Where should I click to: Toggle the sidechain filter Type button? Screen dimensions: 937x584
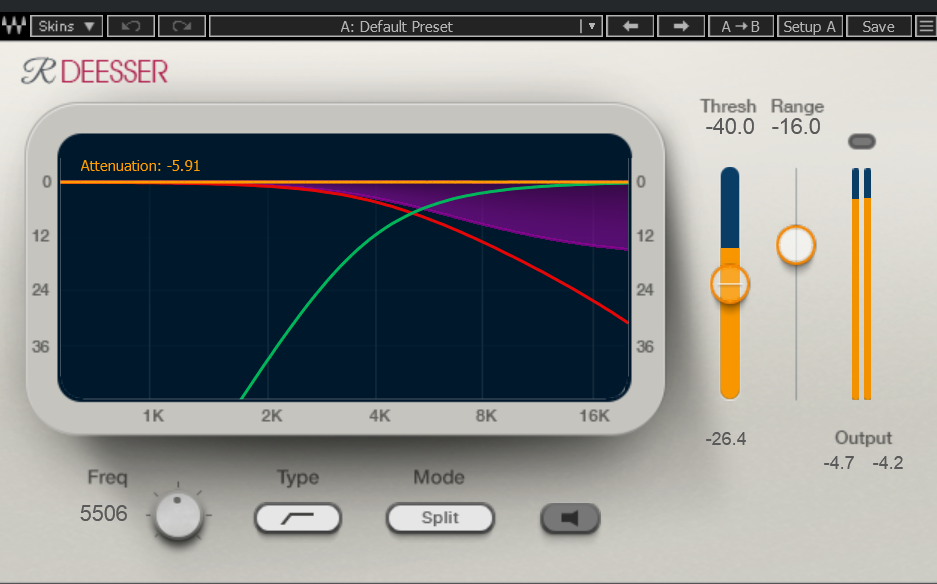pyautogui.click(x=298, y=518)
